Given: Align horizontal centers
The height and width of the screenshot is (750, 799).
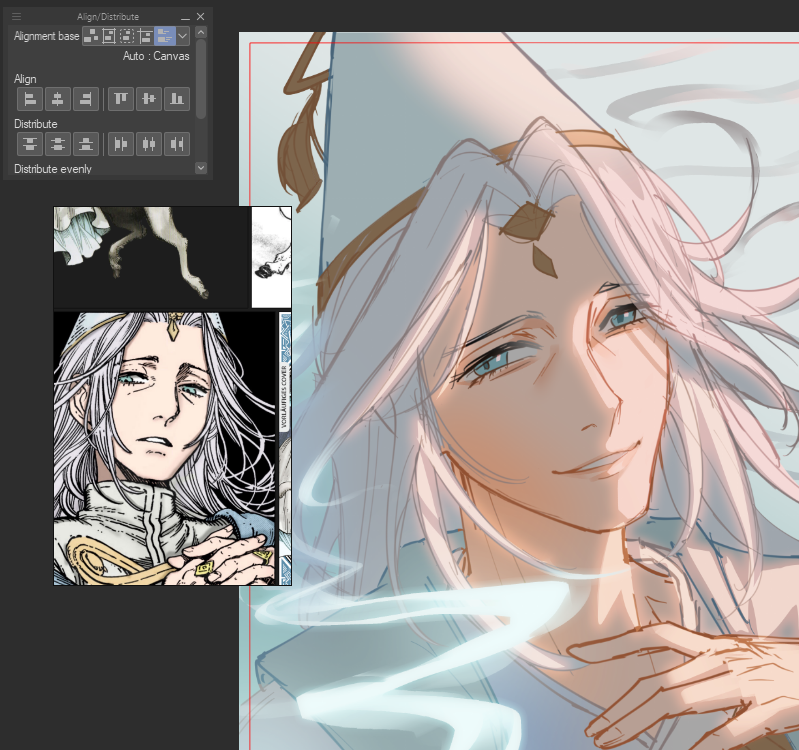Looking at the screenshot, I should 58,99.
